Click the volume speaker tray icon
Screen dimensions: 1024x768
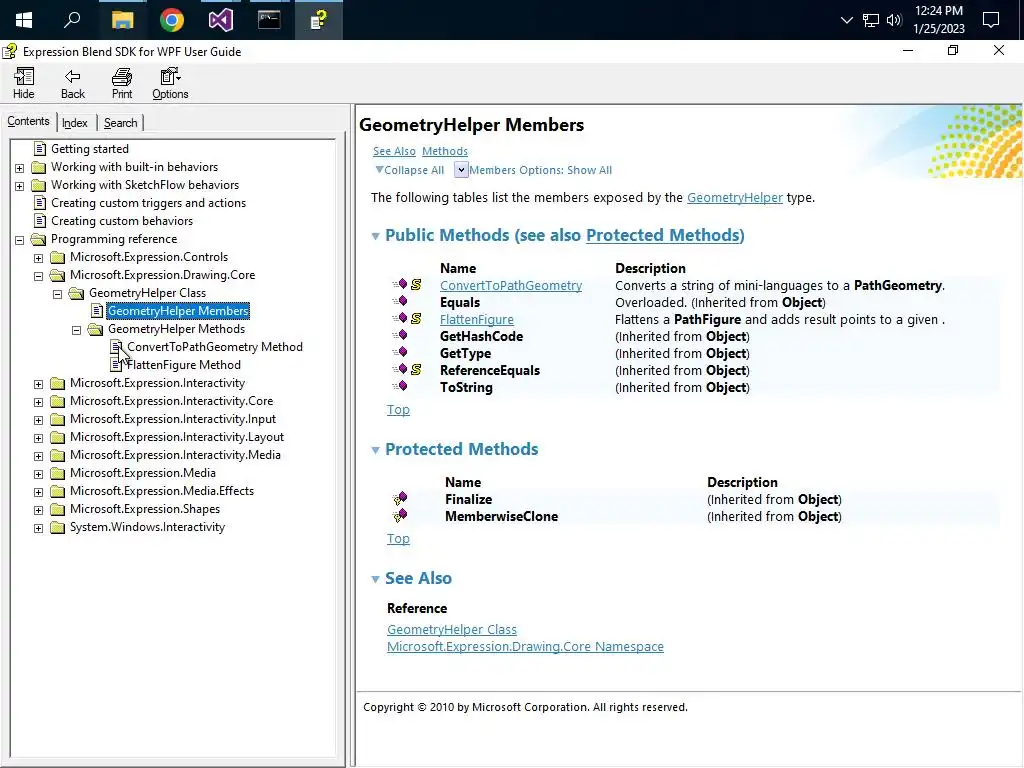point(894,20)
